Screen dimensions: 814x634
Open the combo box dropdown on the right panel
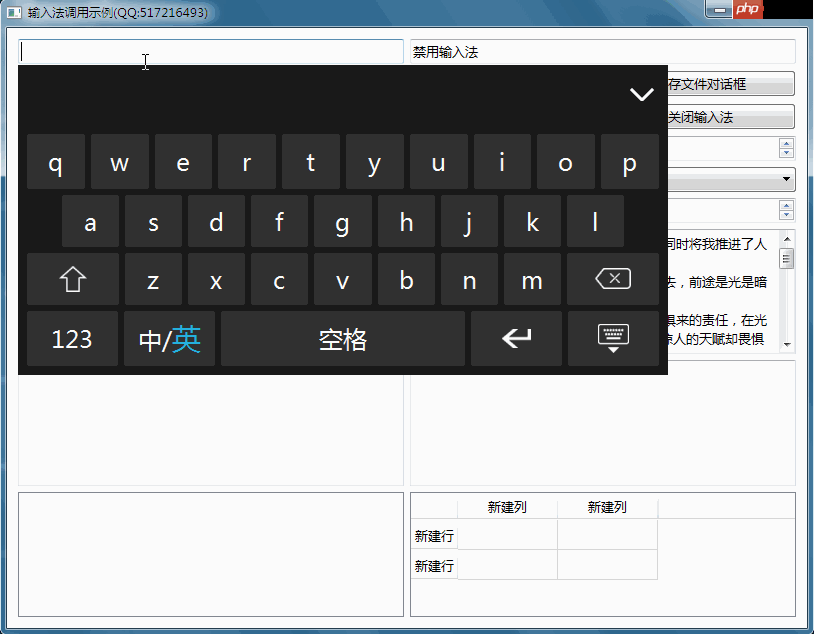tap(785, 180)
